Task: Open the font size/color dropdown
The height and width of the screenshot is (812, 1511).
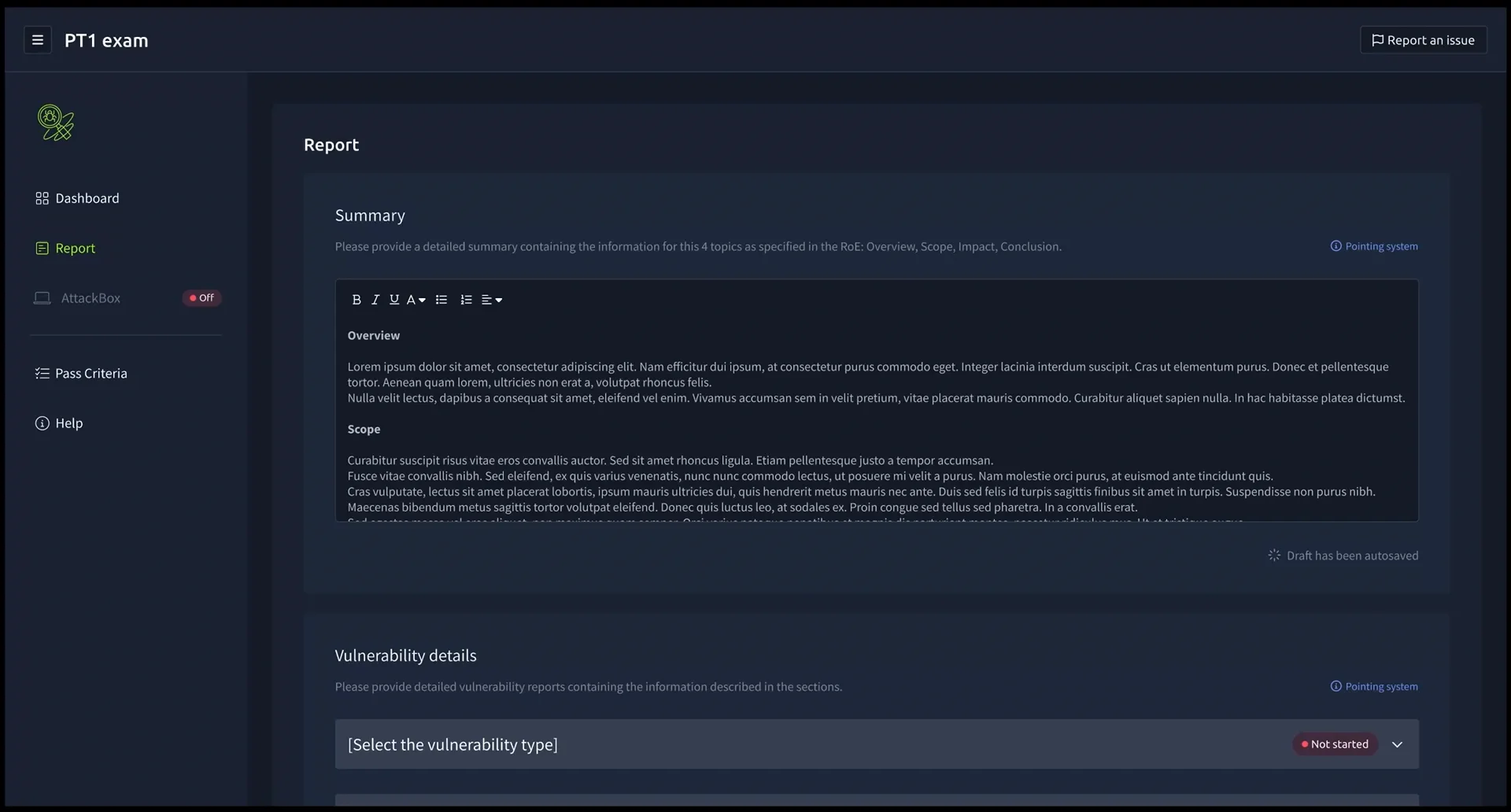Action: click(x=416, y=300)
